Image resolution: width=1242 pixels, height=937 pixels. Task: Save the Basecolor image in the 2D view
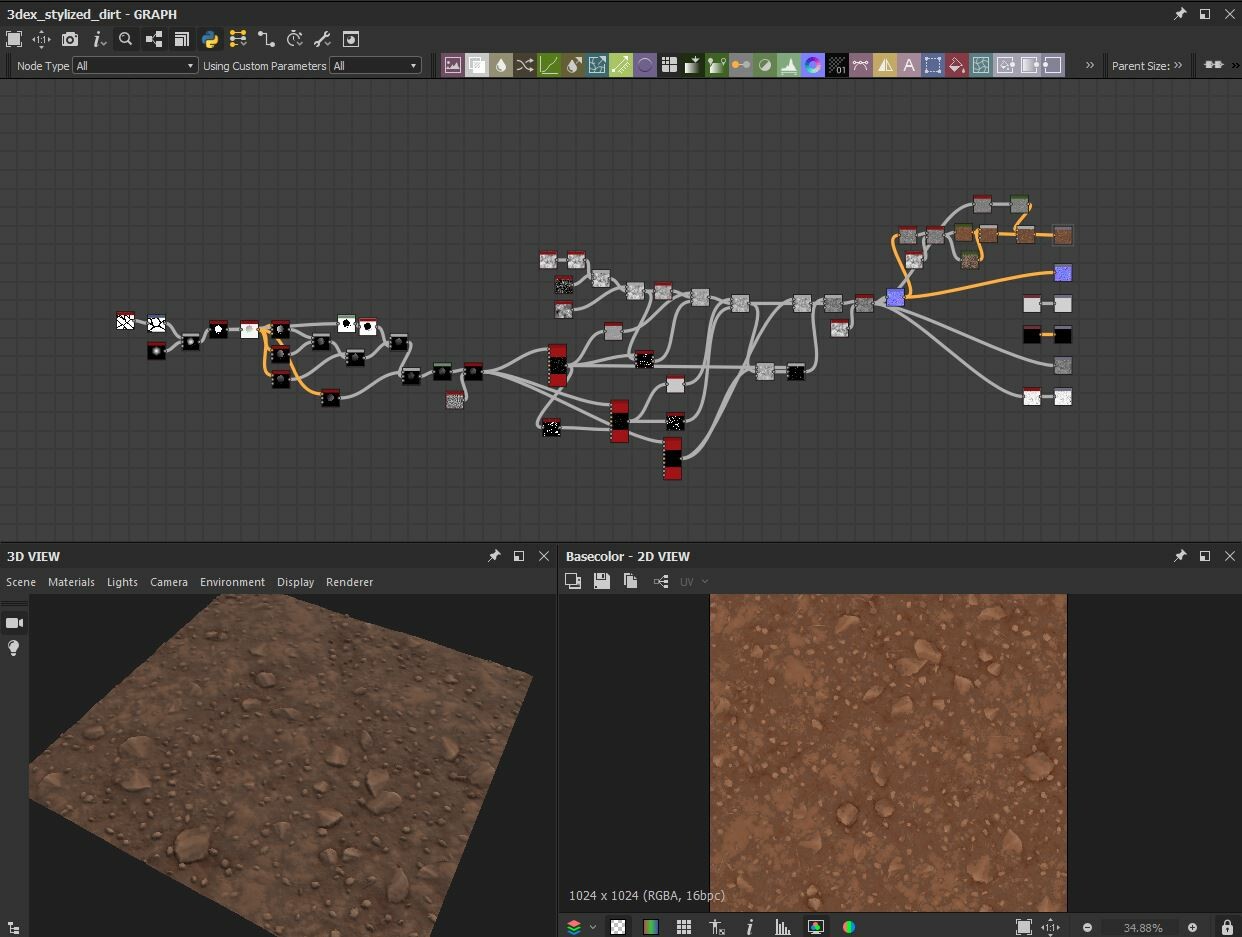tap(601, 581)
